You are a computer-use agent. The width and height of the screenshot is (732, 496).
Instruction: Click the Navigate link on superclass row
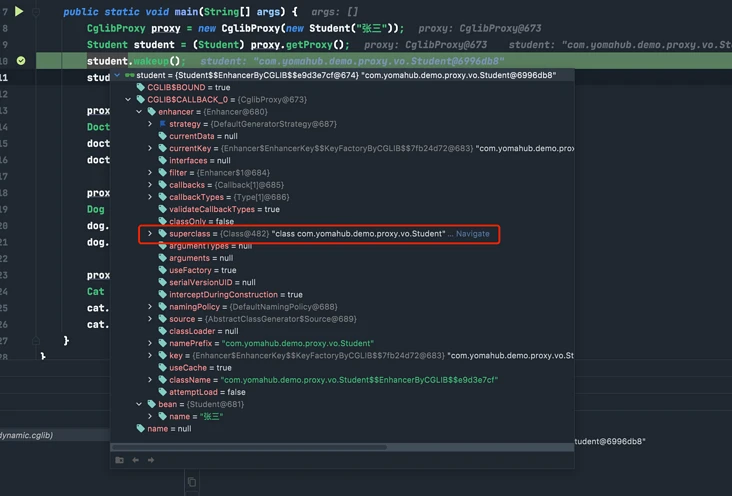[x=472, y=234]
